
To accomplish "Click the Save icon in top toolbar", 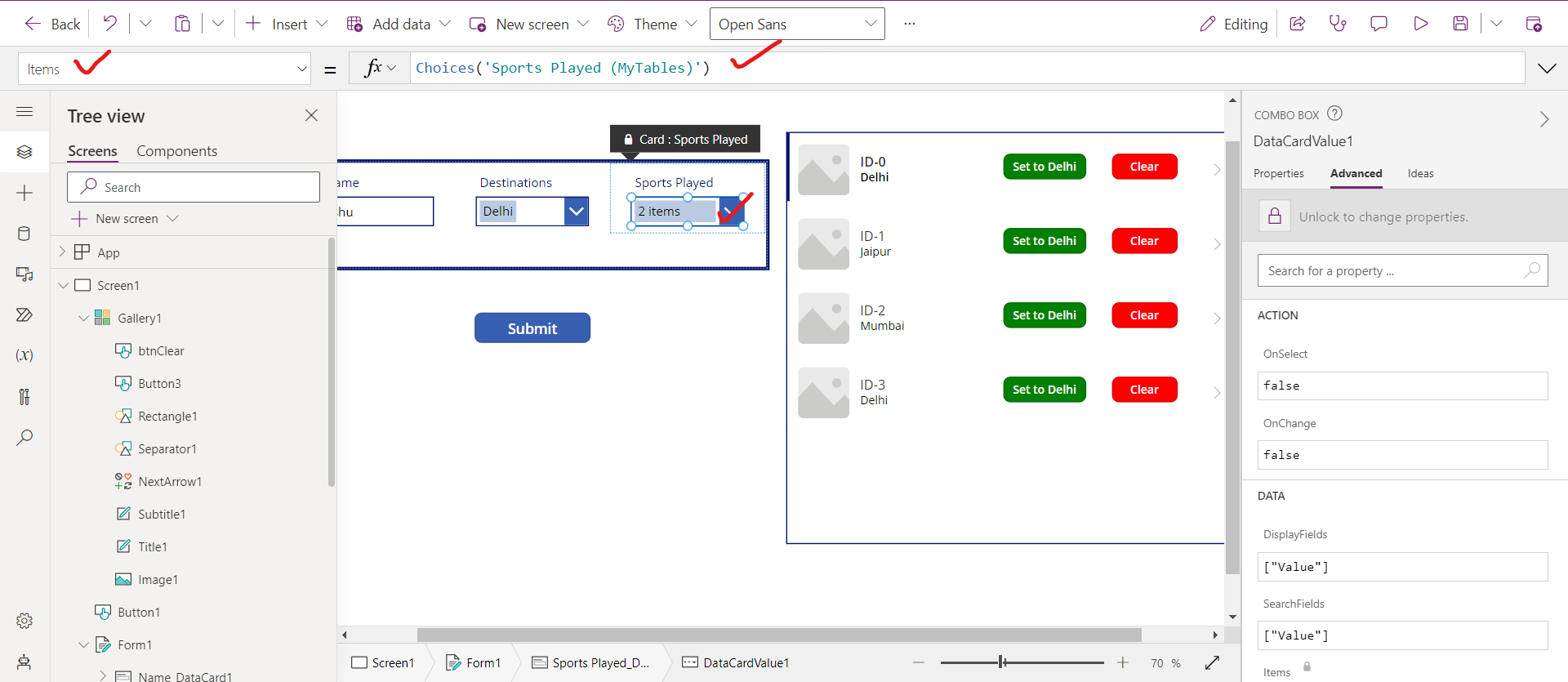I will click(x=1460, y=24).
